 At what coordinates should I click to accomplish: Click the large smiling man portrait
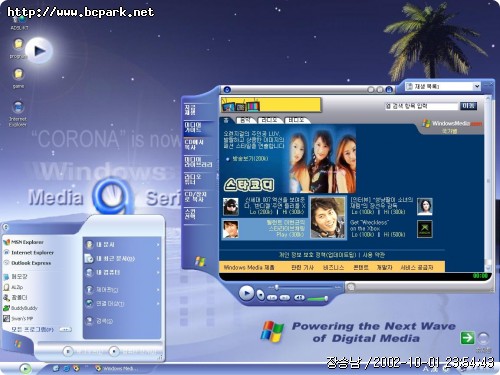(x=328, y=217)
